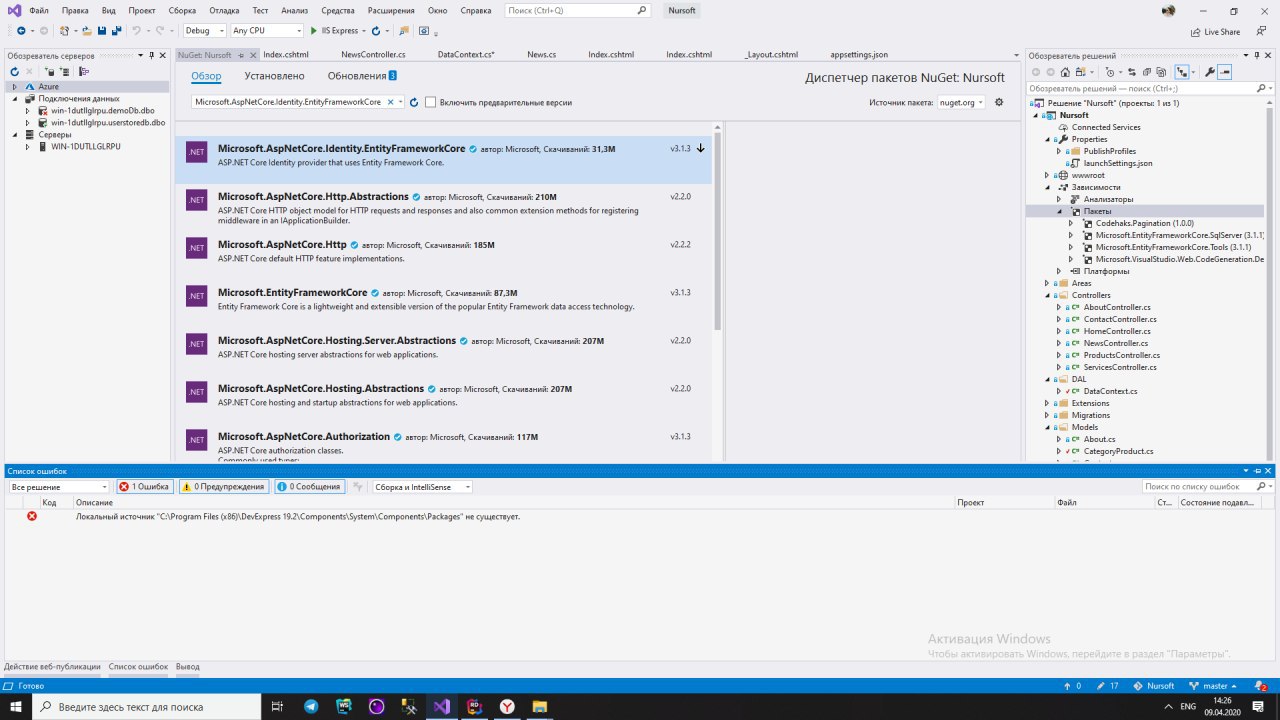Refresh the NuGet package search results
This screenshot has width=1280, height=720.
tap(414, 102)
